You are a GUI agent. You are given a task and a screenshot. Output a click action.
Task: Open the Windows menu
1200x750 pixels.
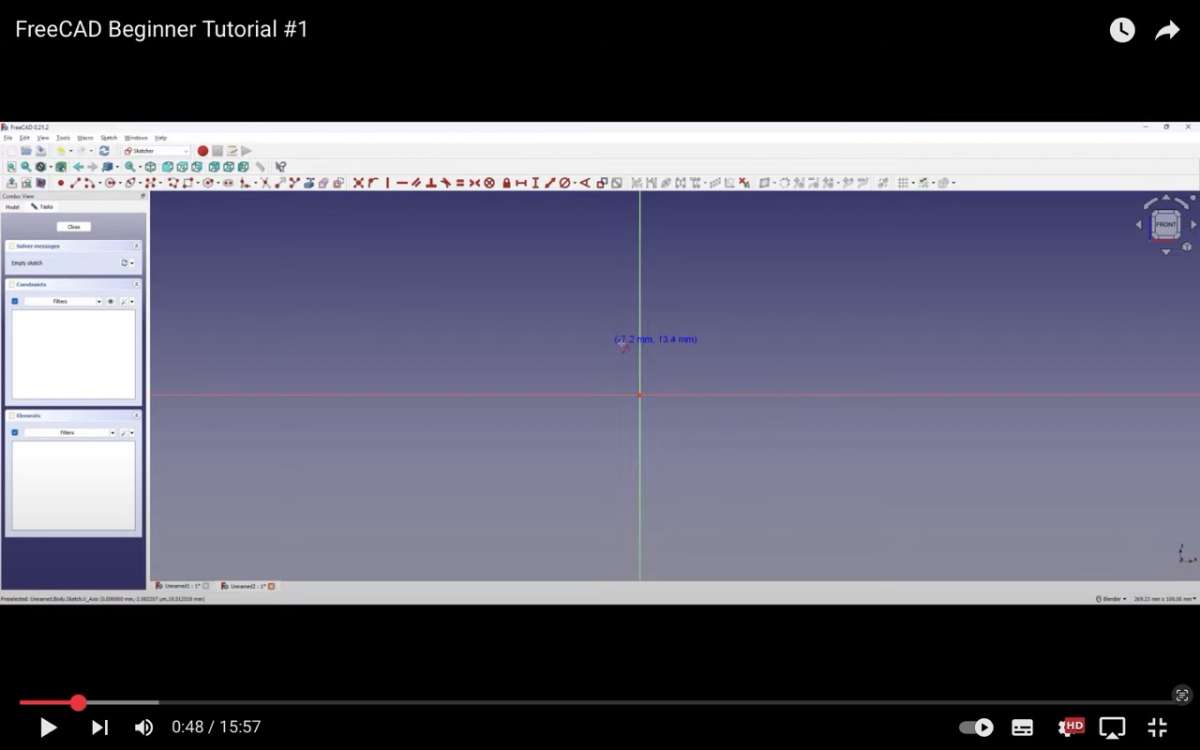pos(136,138)
